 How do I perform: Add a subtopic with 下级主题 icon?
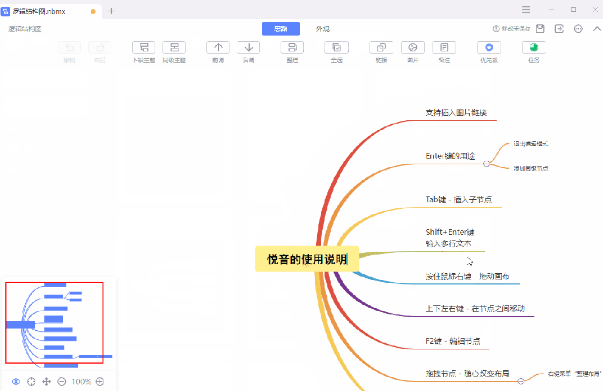tap(143, 48)
